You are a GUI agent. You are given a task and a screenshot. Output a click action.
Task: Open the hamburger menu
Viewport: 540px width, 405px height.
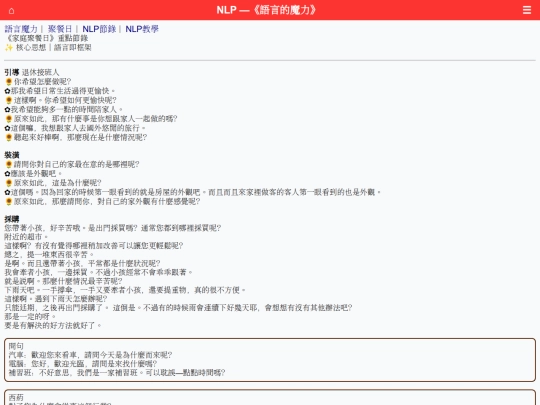(x=527, y=10)
